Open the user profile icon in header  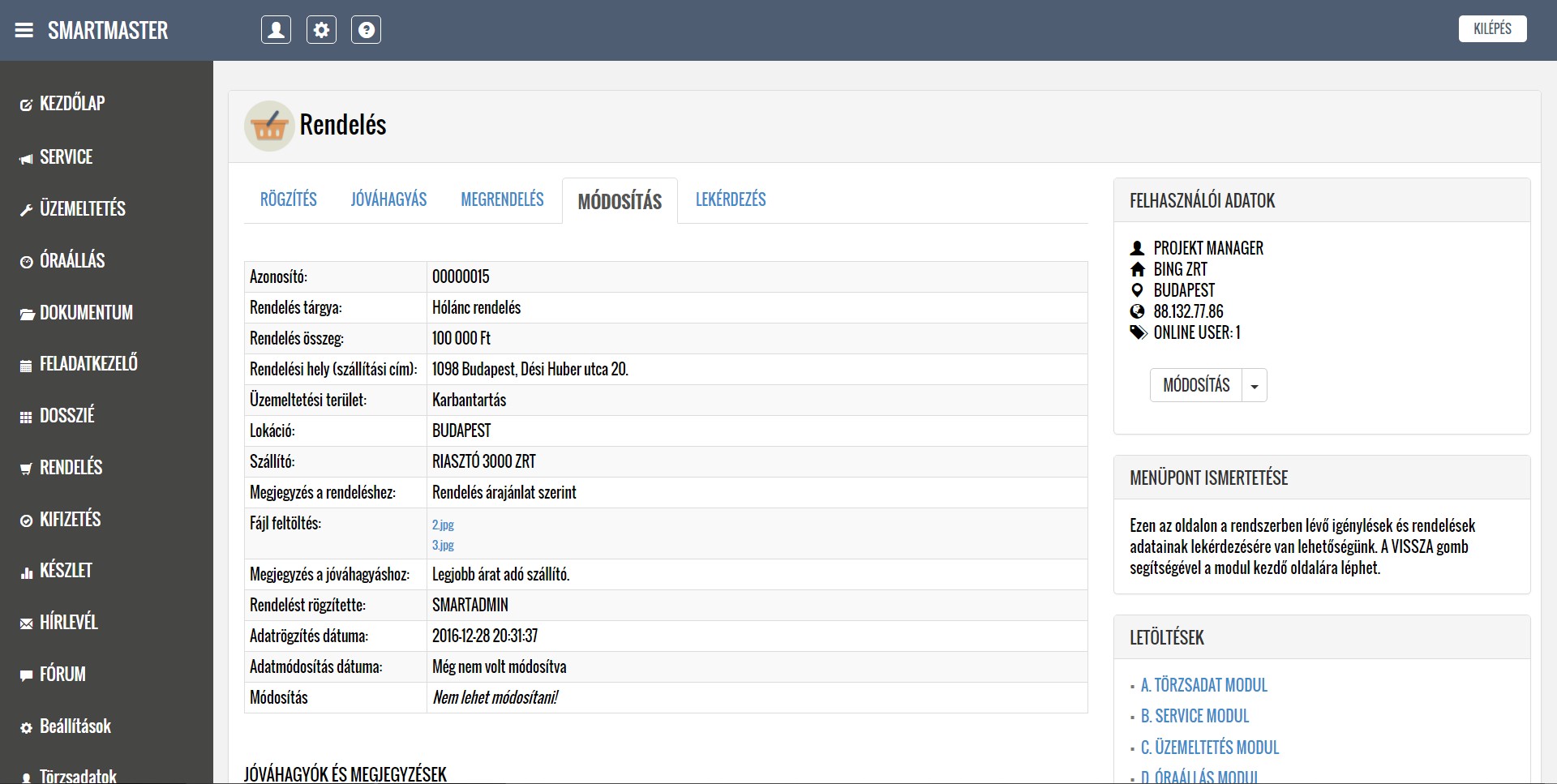click(276, 30)
